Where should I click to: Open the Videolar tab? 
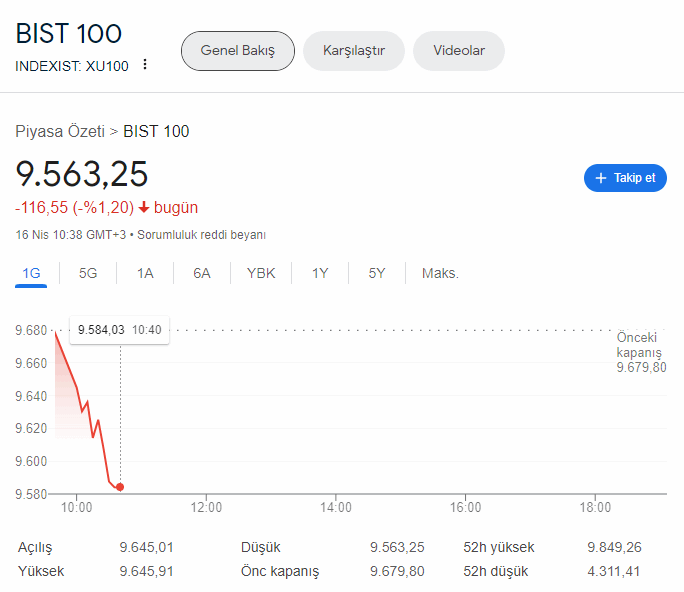point(458,51)
